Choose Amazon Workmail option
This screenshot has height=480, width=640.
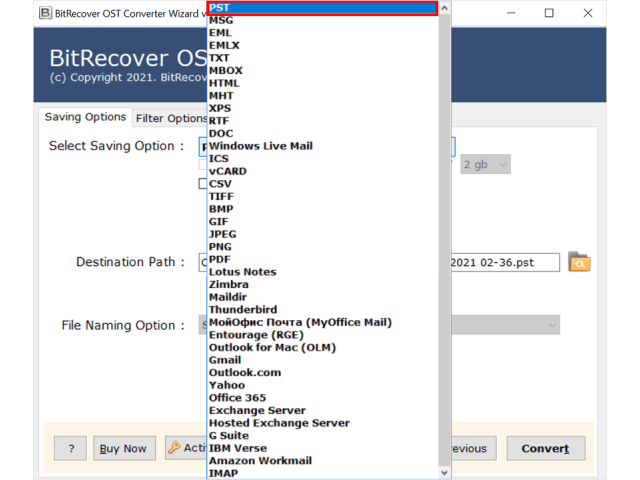[x=322, y=461]
